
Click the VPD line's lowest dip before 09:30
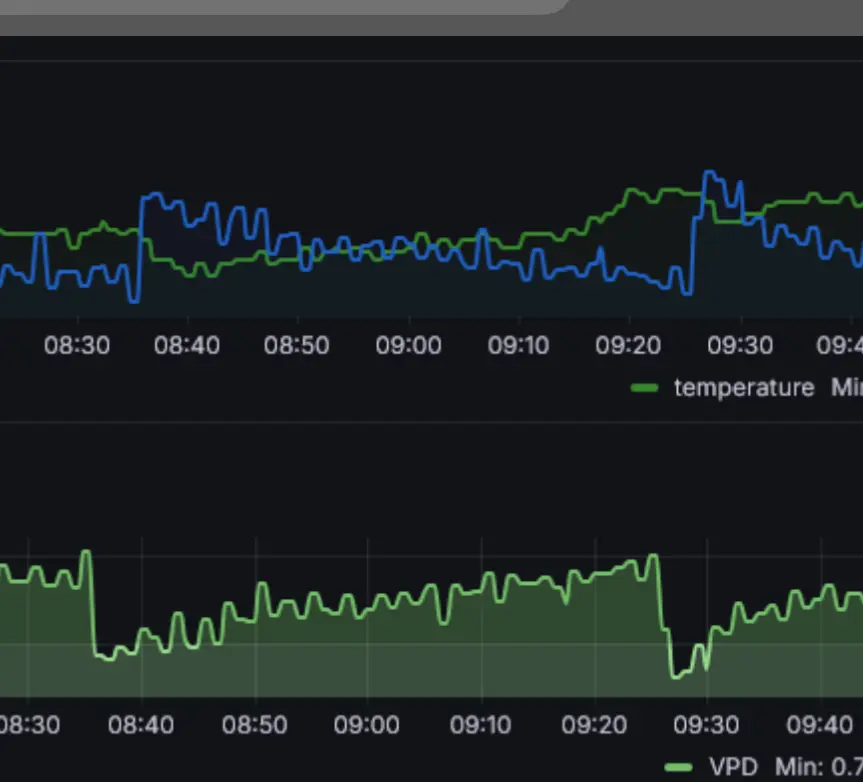[x=677, y=676]
